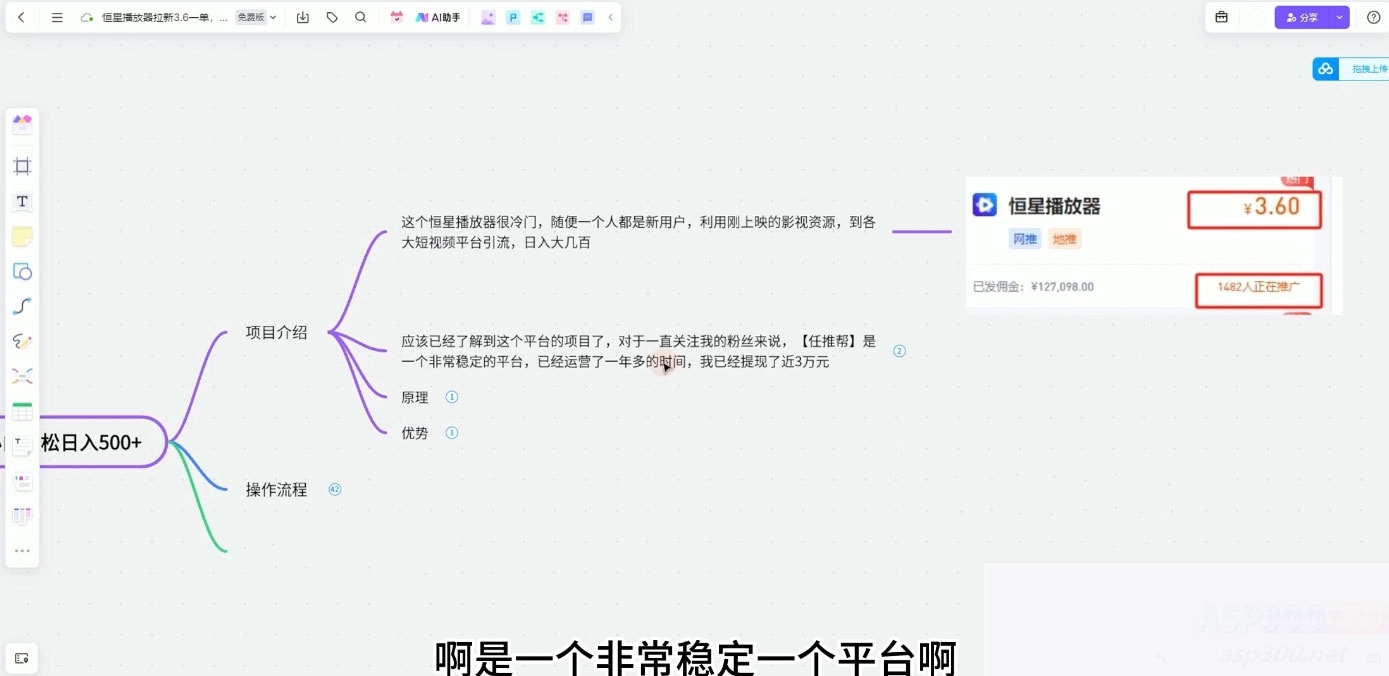Choose the freehand pen tool
This screenshot has height=676, width=1389.
pos(22,341)
